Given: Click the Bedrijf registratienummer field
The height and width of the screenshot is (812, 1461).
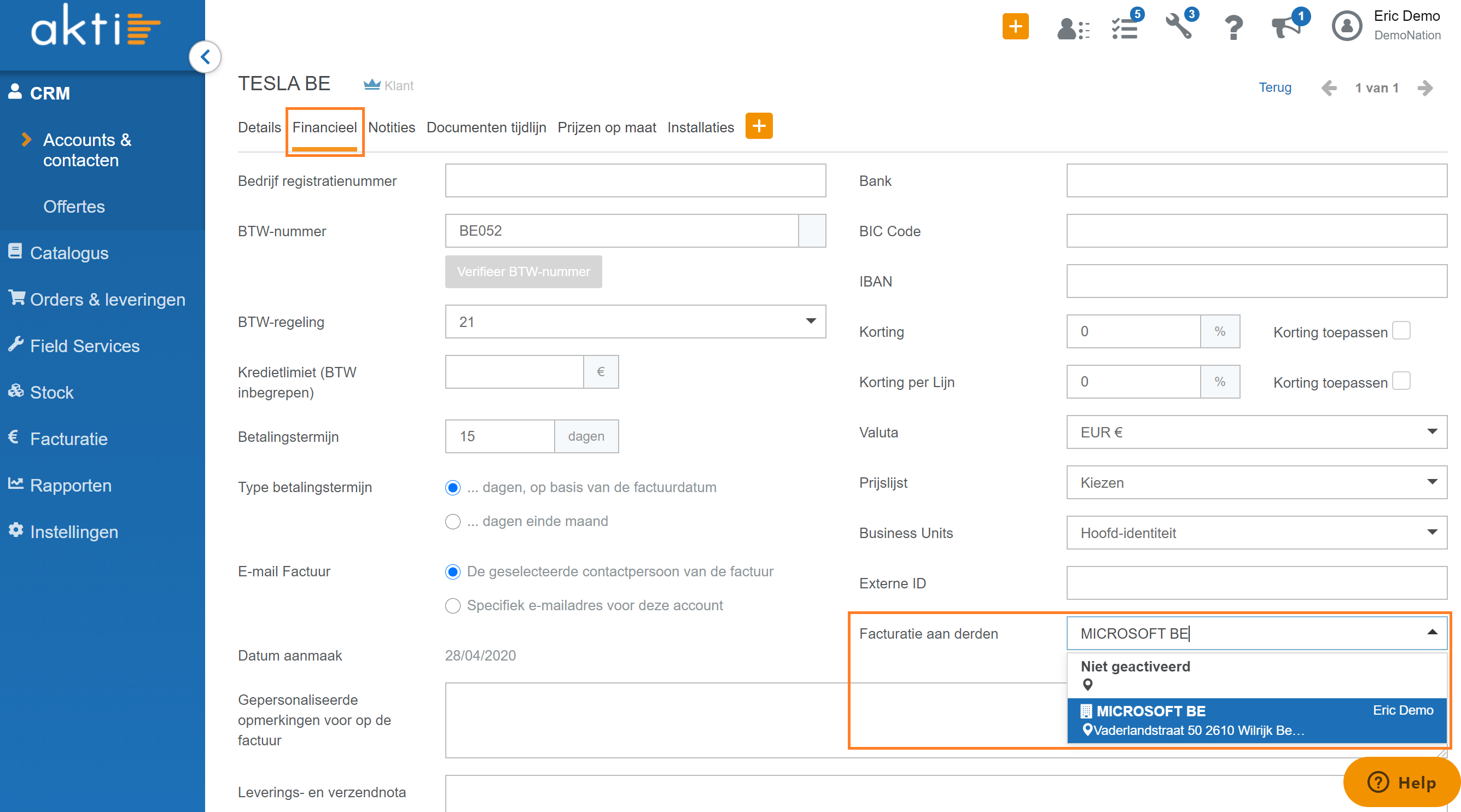Looking at the screenshot, I should point(635,180).
